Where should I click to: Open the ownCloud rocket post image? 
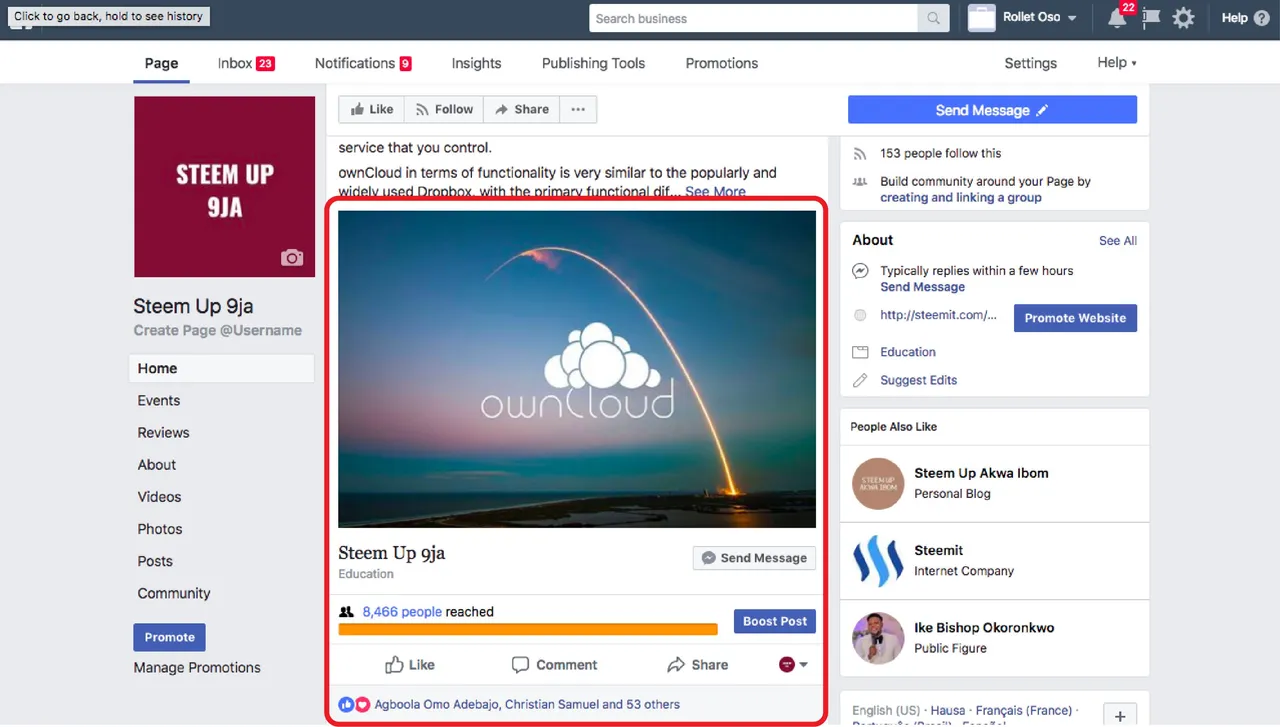577,368
